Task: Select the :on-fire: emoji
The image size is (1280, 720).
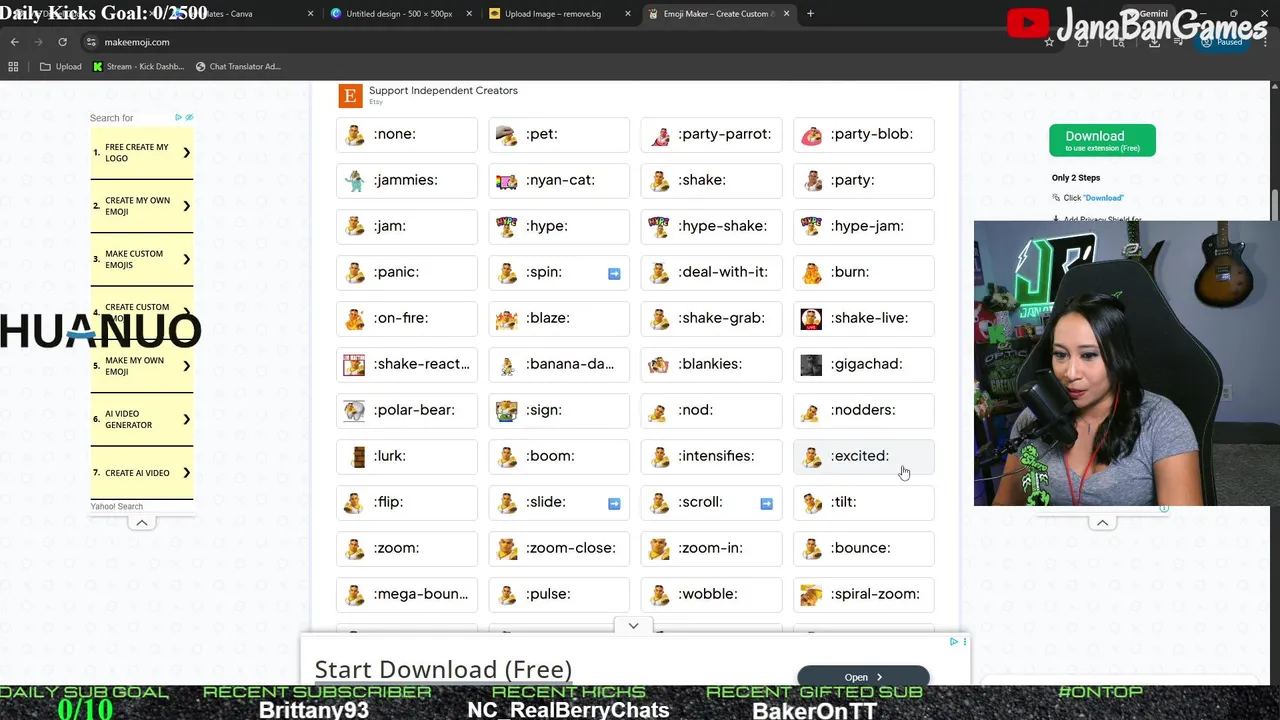Action: pos(407,318)
